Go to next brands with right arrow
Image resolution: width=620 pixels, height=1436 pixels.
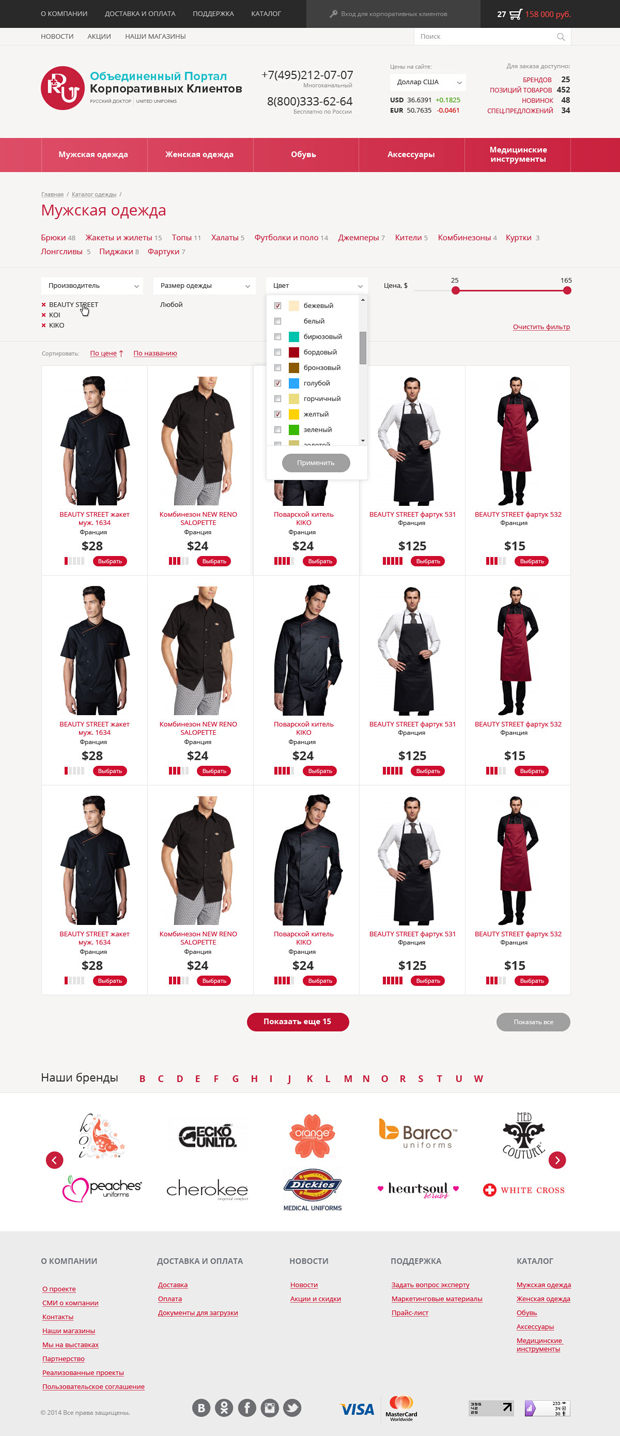[557, 1160]
